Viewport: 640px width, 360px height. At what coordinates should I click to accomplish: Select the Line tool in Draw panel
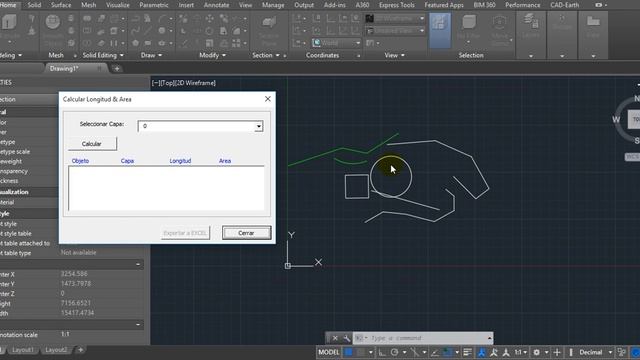(x=147, y=31)
